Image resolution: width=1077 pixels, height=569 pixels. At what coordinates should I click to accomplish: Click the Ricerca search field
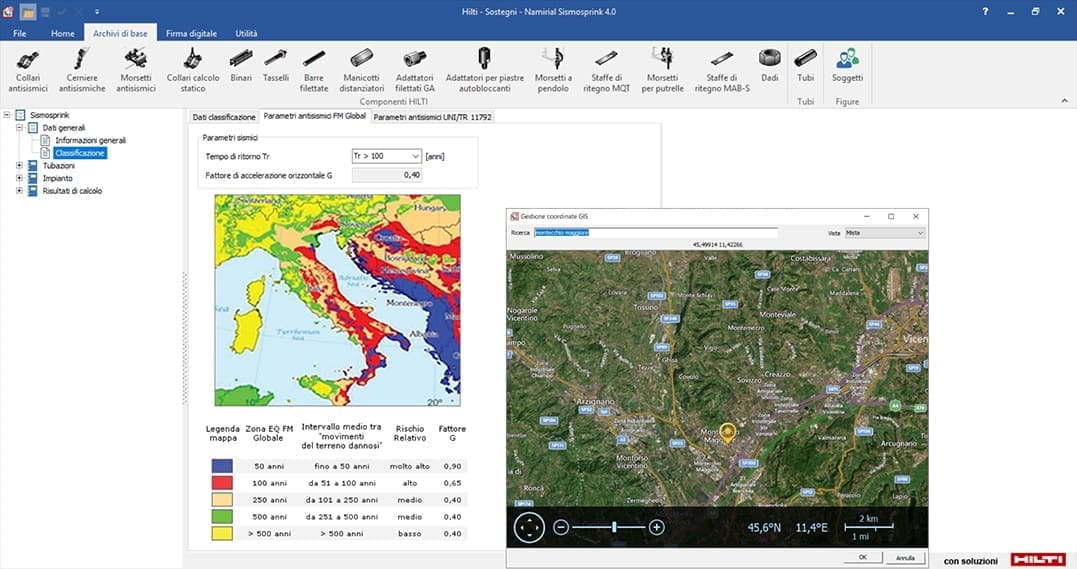(655, 233)
